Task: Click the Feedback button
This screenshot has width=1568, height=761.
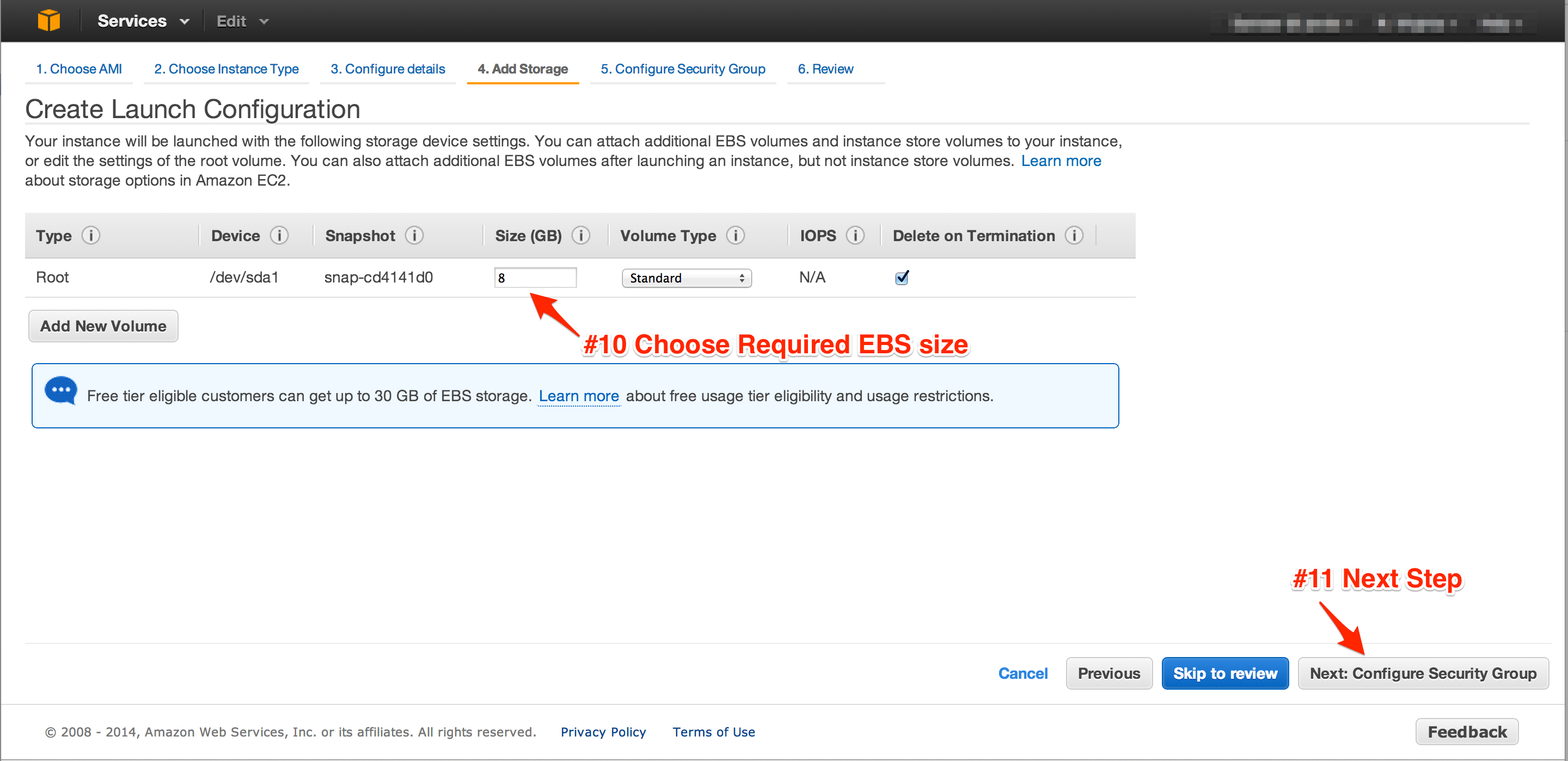Action: 1467,732
